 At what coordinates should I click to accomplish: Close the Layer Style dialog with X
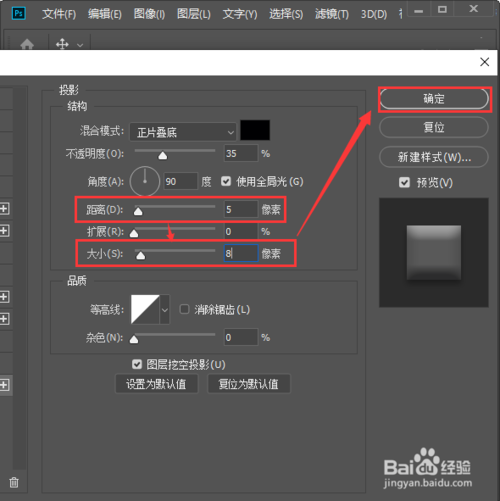[x=485, y=62]
